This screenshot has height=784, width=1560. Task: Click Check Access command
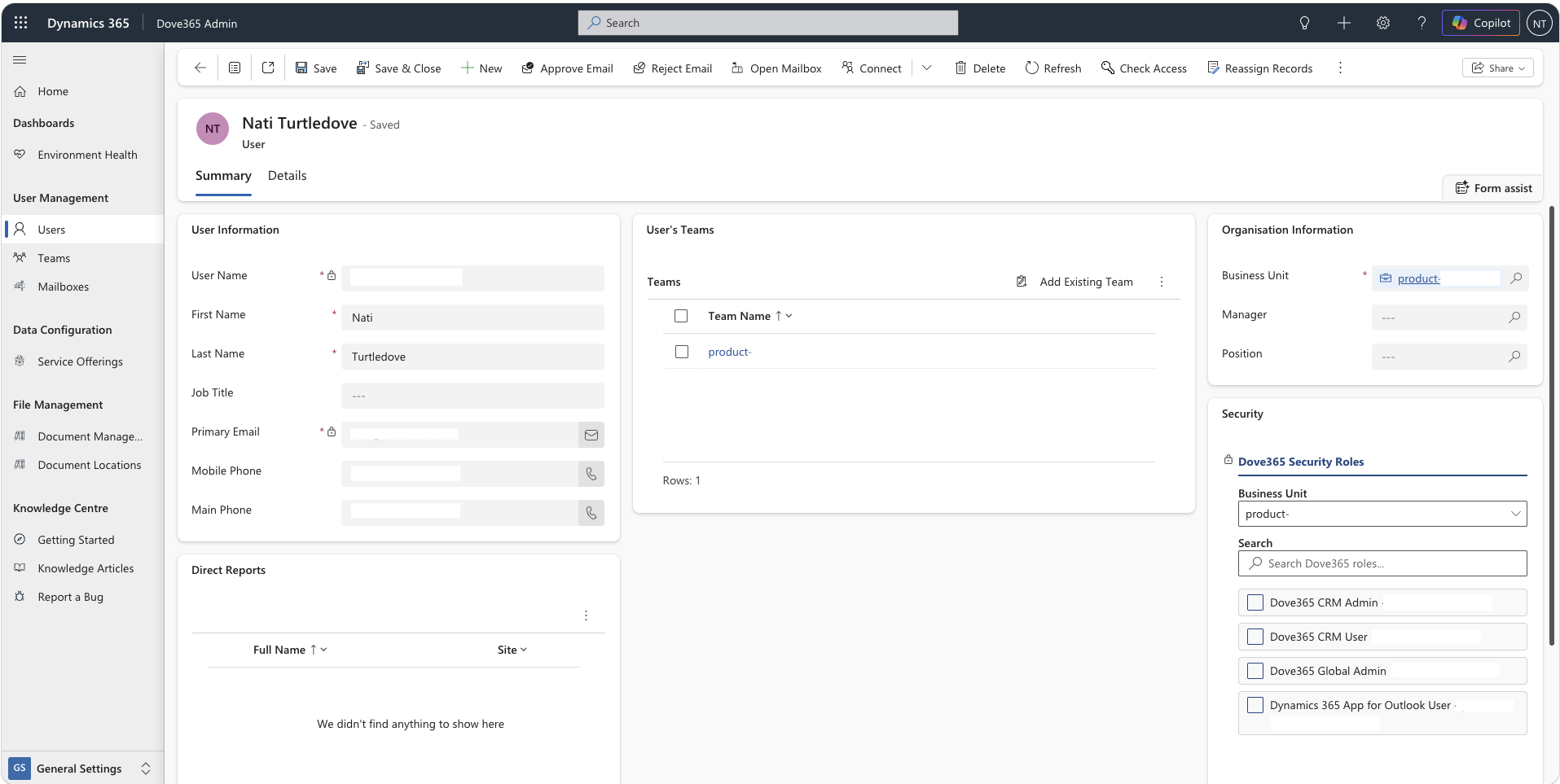click(x=1144, y=68)
